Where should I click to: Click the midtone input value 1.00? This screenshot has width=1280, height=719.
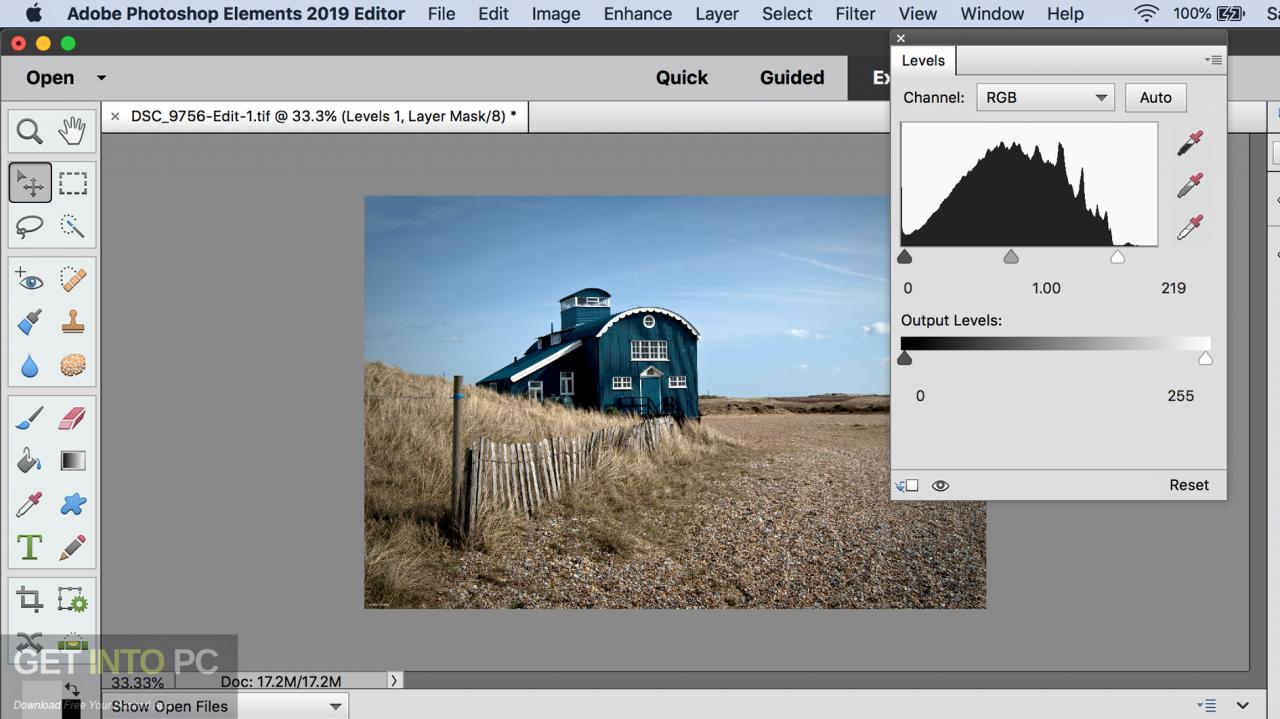[x=1046, y=288]
